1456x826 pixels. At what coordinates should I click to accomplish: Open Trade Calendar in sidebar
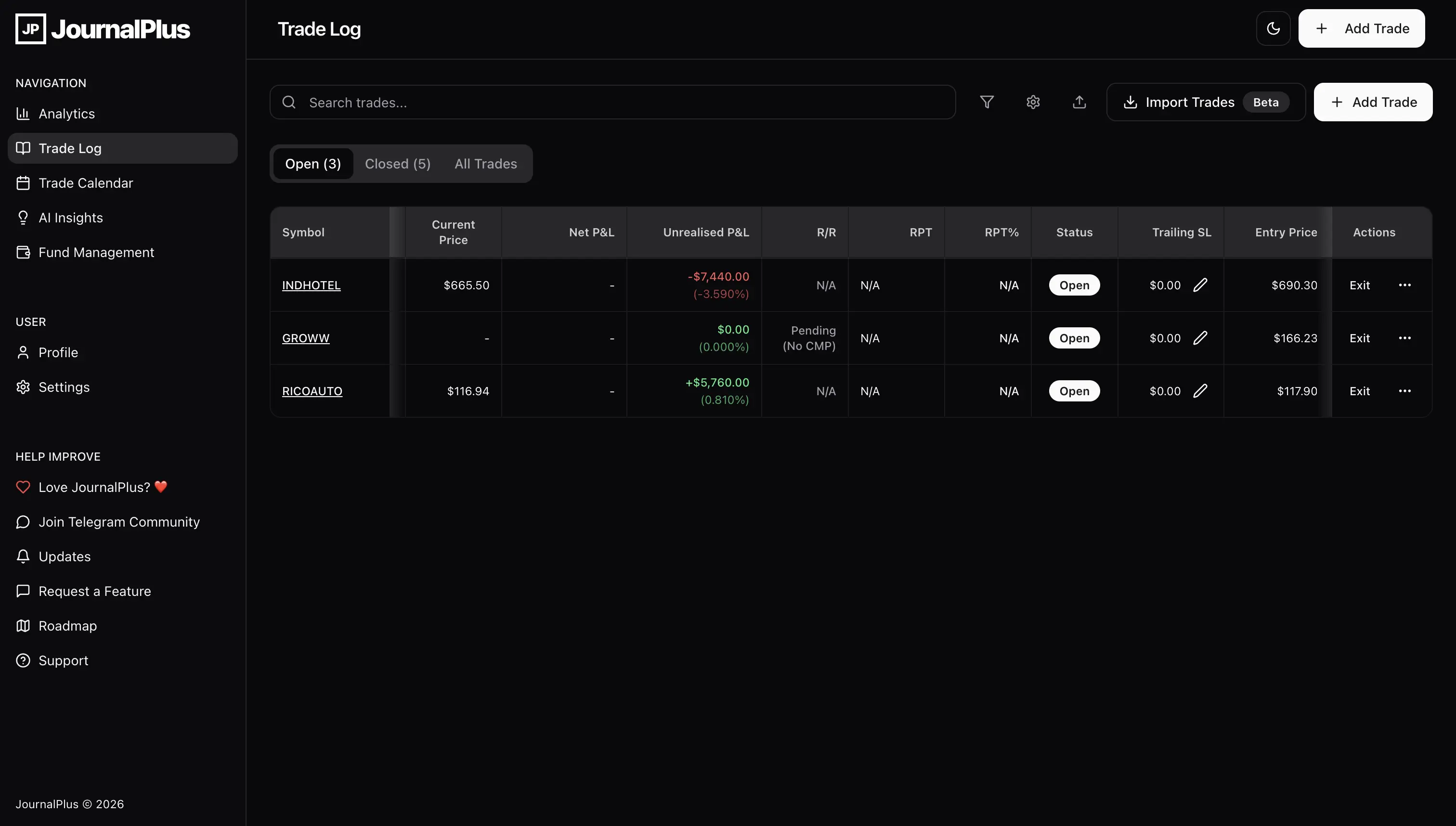(86, 183)
